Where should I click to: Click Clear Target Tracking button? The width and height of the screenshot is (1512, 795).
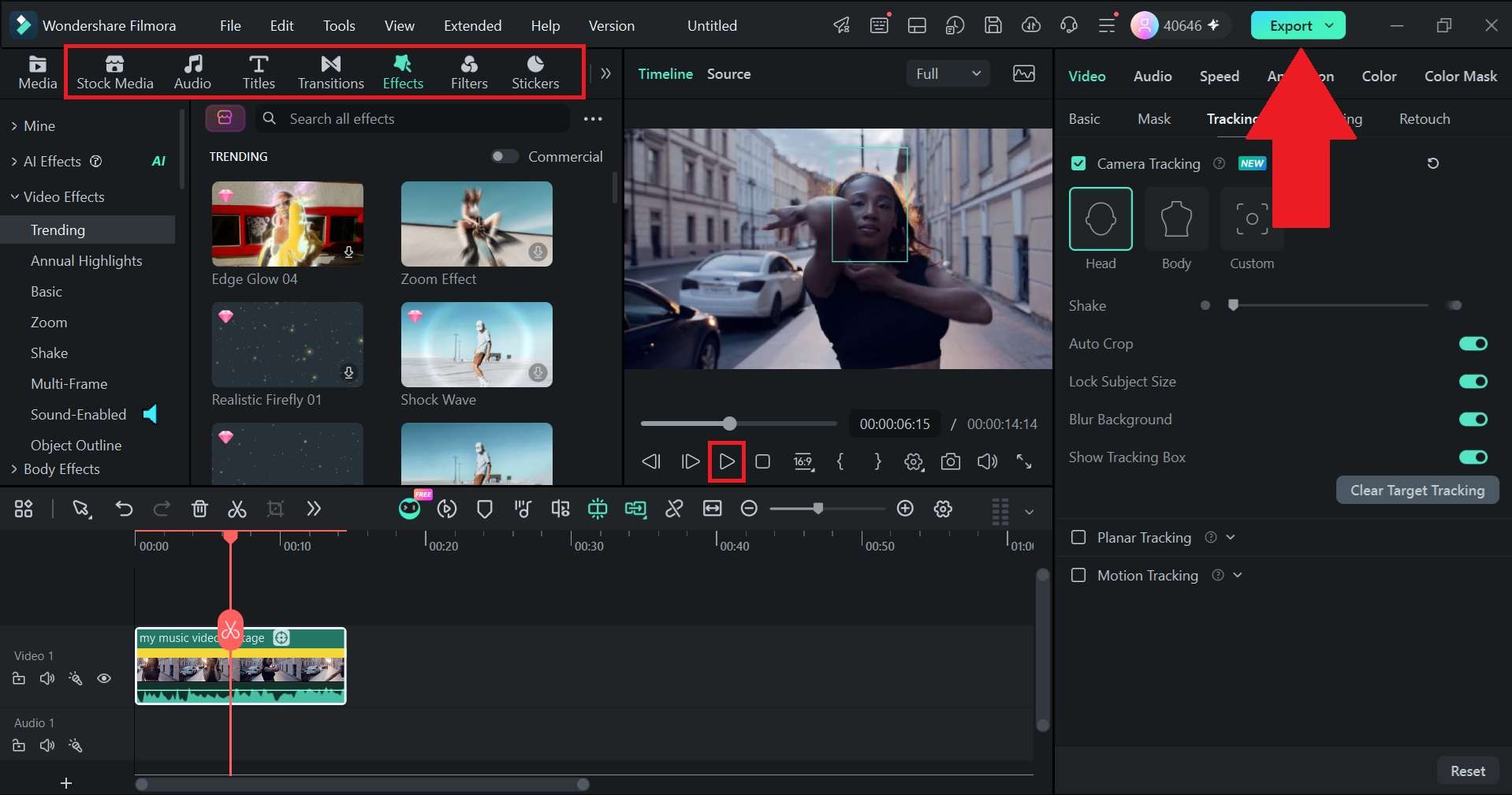(1417, 490)
